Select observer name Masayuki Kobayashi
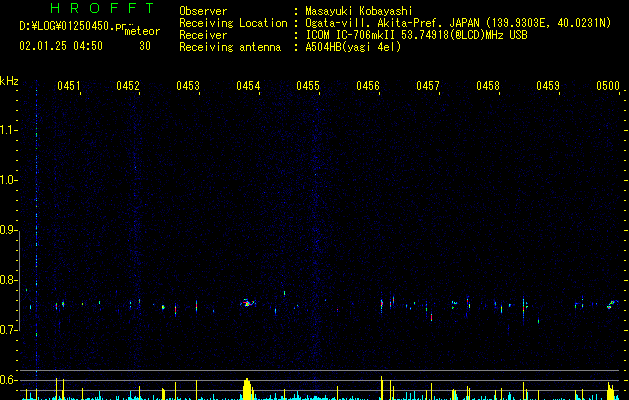 (x=359, y=11)
